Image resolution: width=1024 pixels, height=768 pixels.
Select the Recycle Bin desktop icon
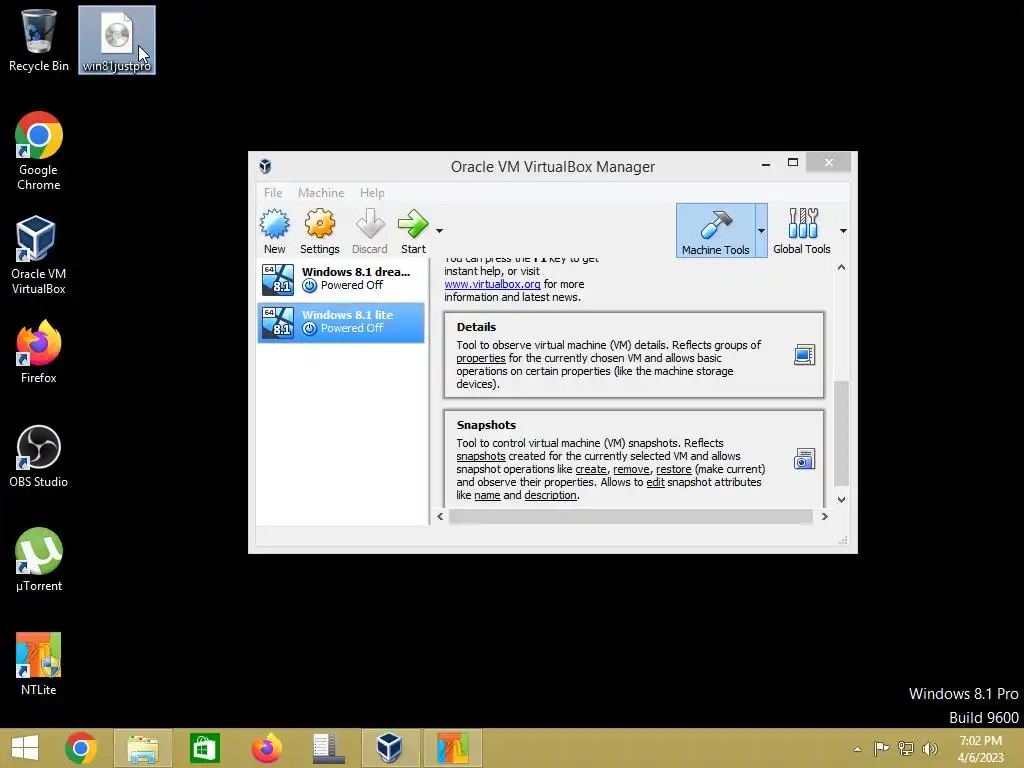point(39,40)
